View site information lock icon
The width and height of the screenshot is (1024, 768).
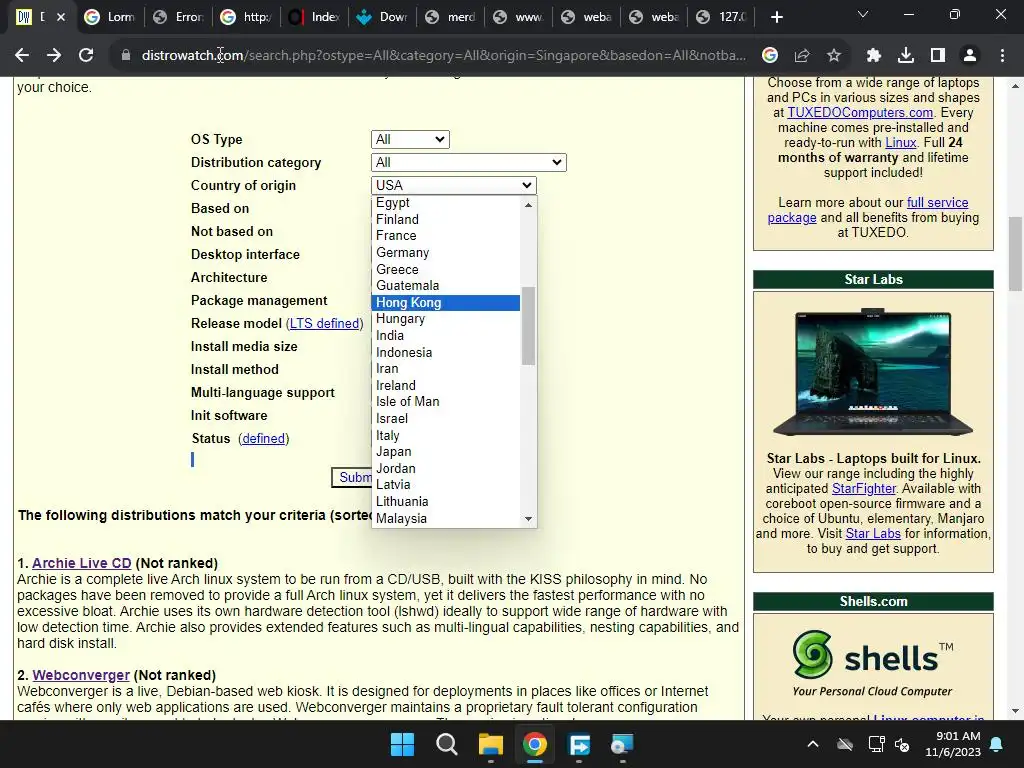[x=126, y=56]
